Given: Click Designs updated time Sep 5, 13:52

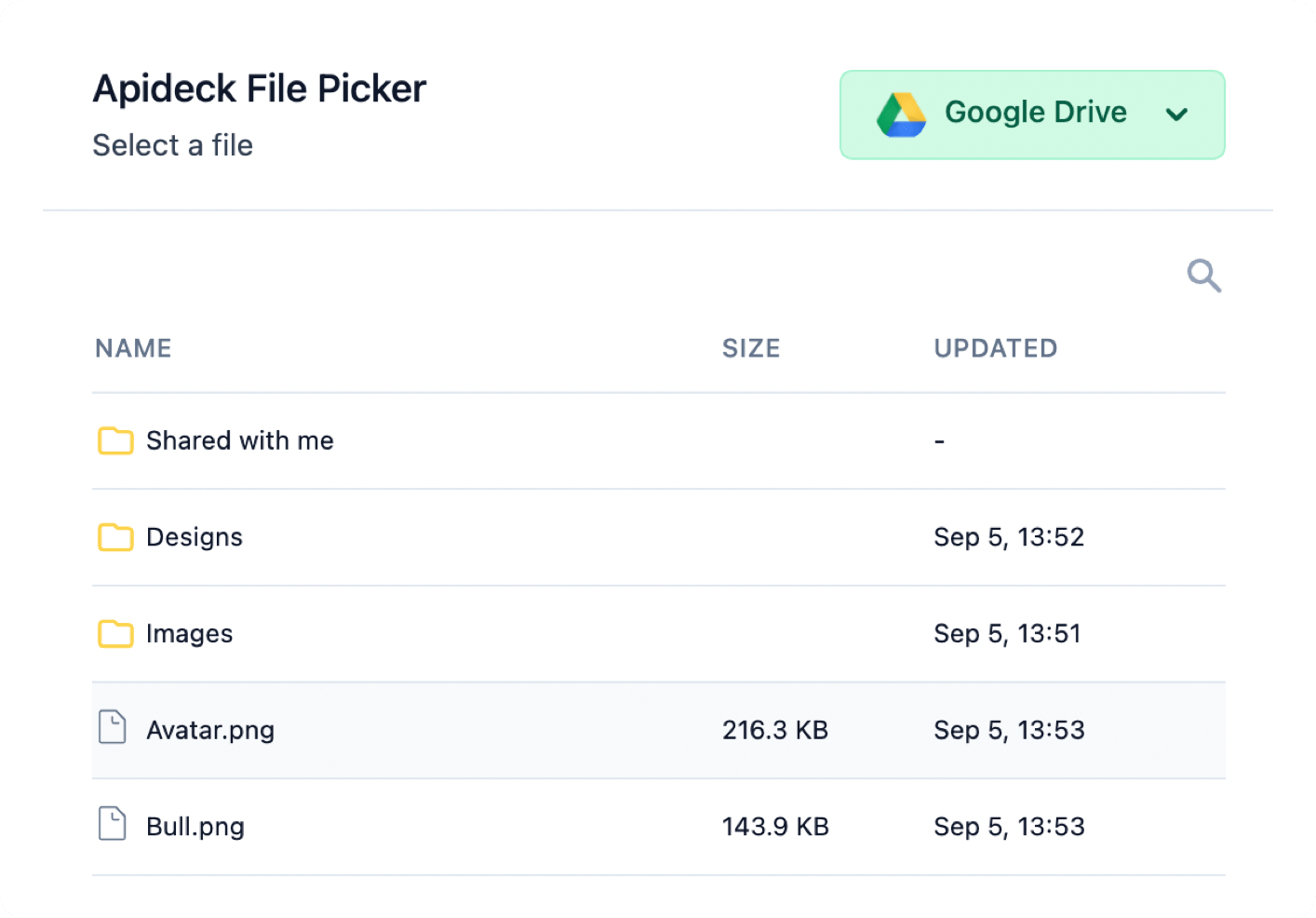Looking at the screenshot, I should (x=1009, y=537).
